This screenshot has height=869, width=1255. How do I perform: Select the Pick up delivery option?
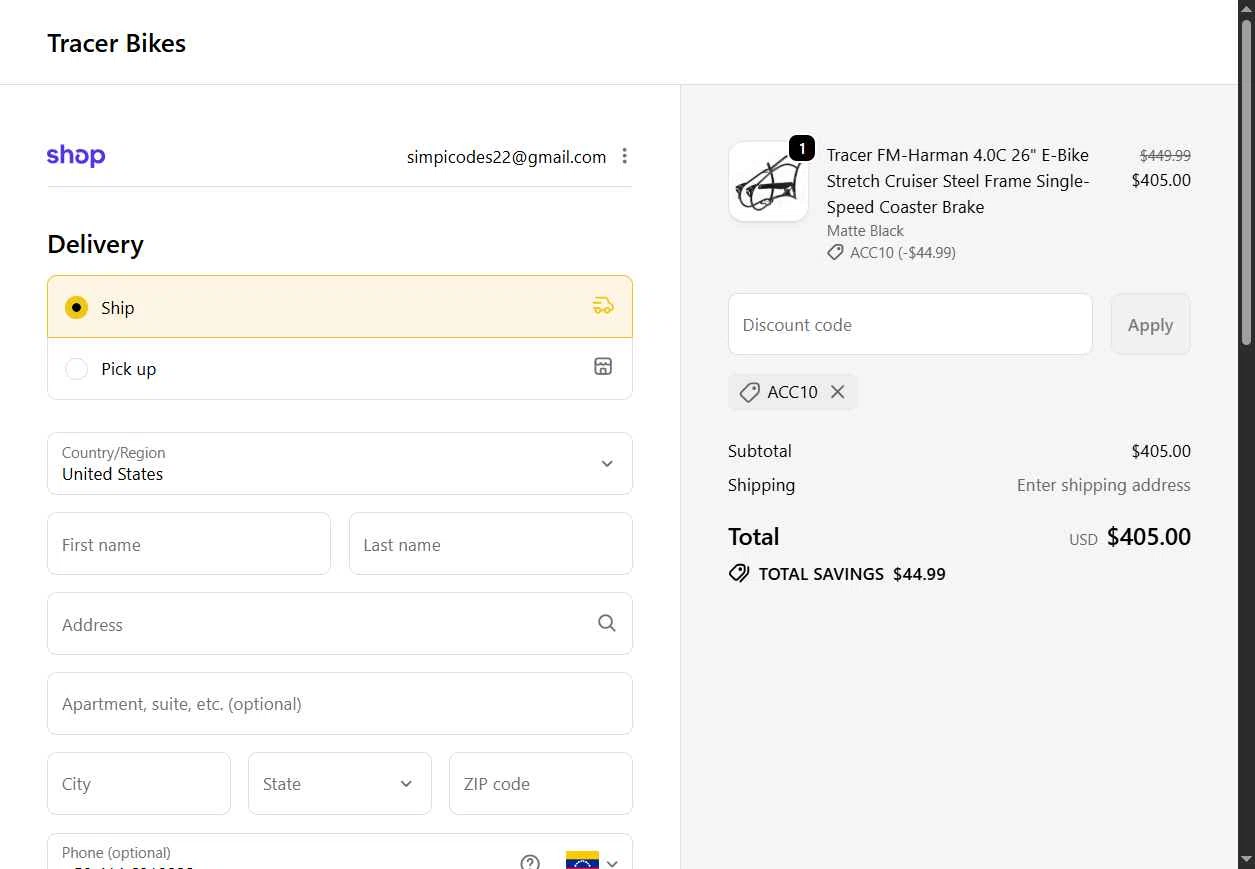[340, 369]
